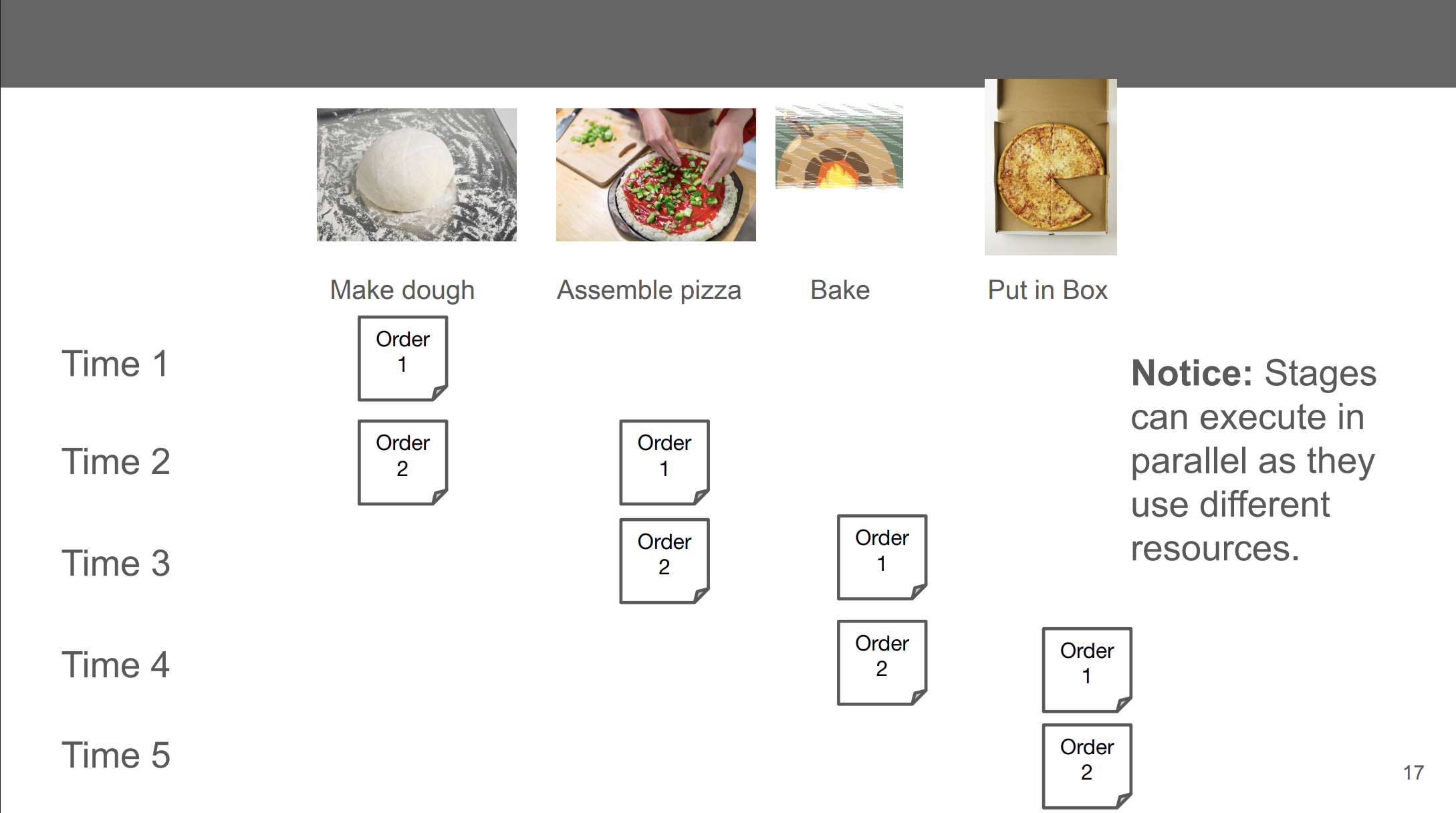1456x813 pixels.
Task: Select the Order 2 note in Assemble pizza column
Action: point(664,561)
